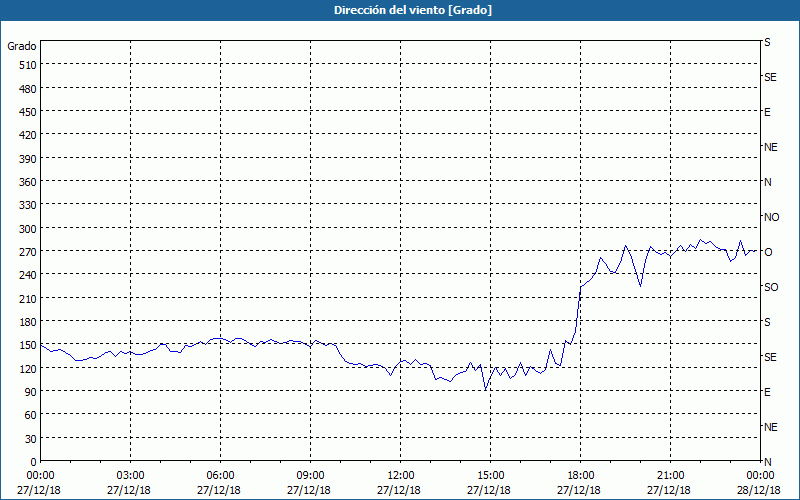Select the 21:00 time axis label
This screenshot has height=500, width=800.
[670, 476]
